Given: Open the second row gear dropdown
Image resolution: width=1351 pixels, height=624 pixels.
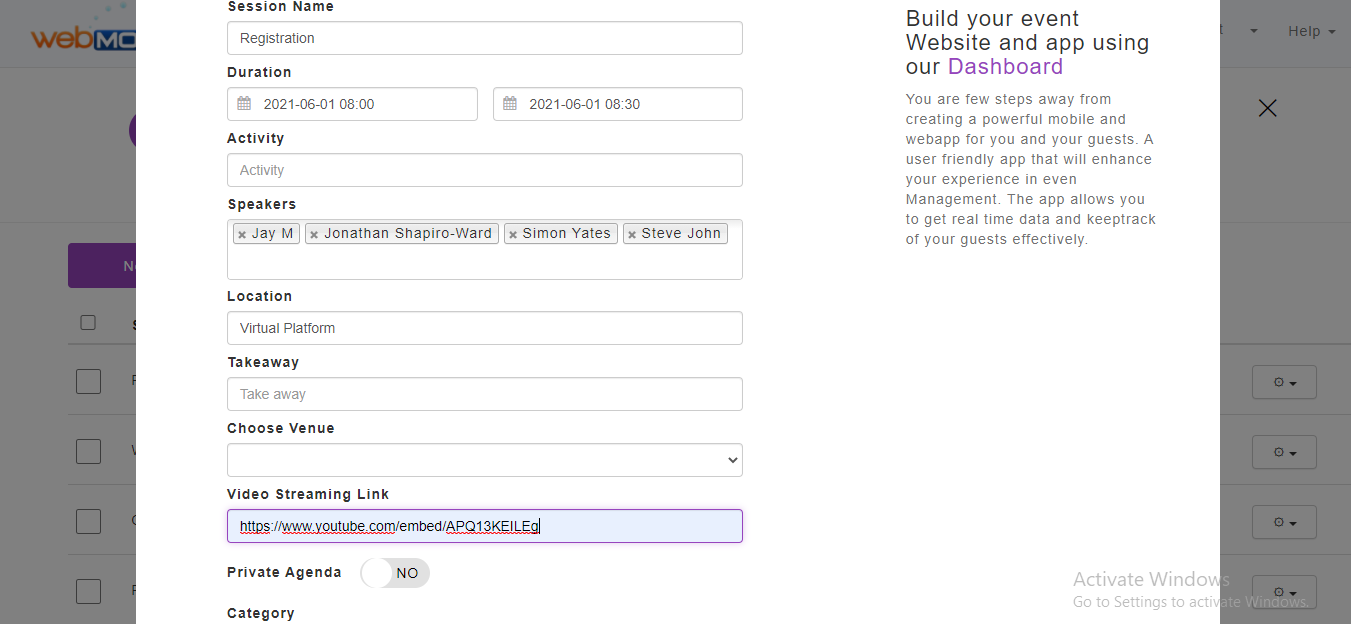Looking at the screenshot, I should click(x=1284, y=452).
